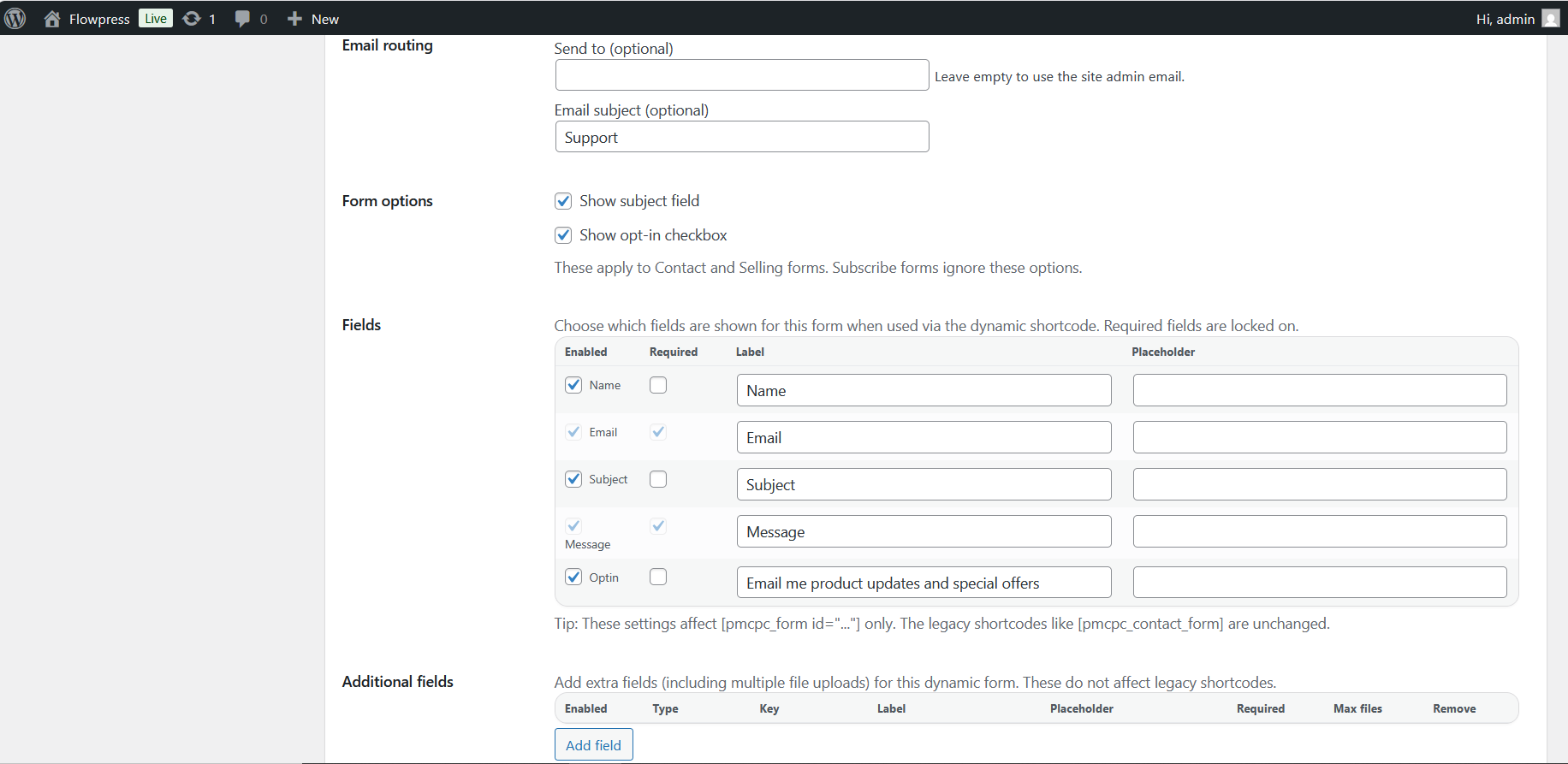Uncheck the Name enabled checkbox
Image resolution: width=1568 pixels, height=764 pixels.
(x=573, y=385)
